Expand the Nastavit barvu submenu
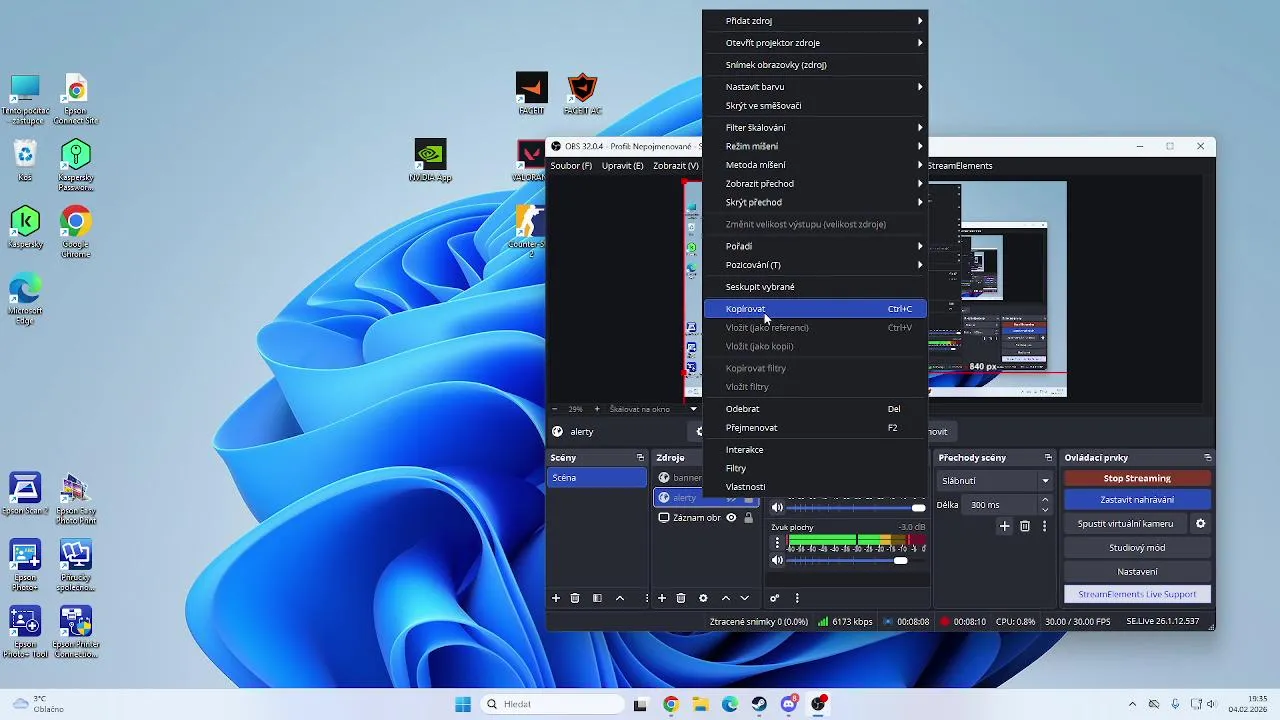Image resolution: width=1280 pixels, height=720 pixels. click(816, 87)
